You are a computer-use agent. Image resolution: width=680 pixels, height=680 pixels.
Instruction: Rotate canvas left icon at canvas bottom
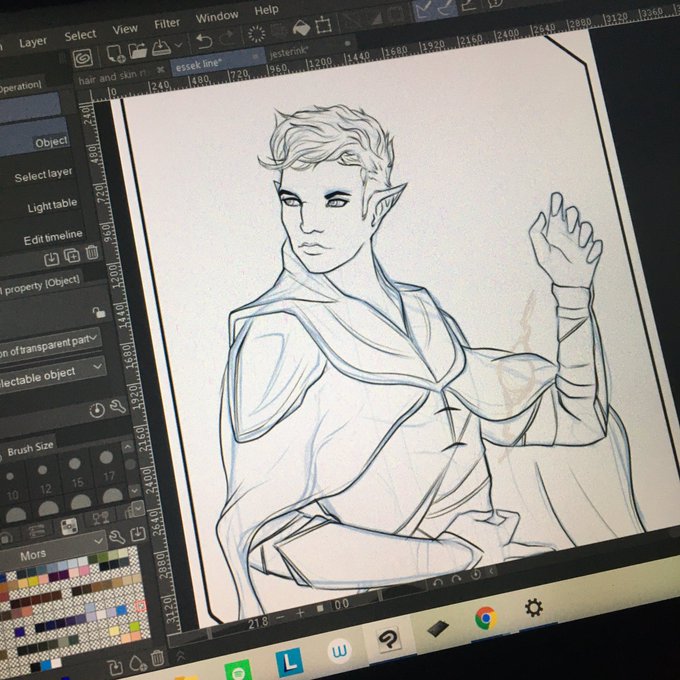click(x=438, y=583)
